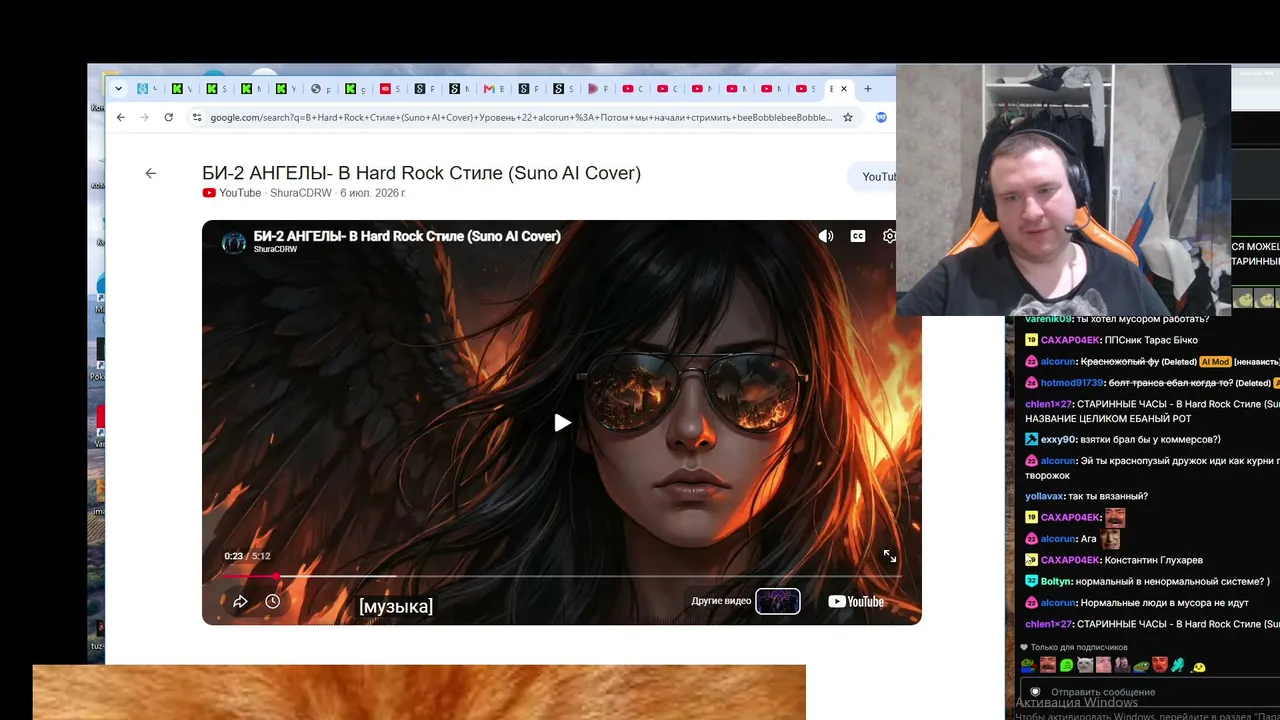Click the back arrow beside the video title
This screenshot has width=1280, height=720.
[x=151, y=173]
